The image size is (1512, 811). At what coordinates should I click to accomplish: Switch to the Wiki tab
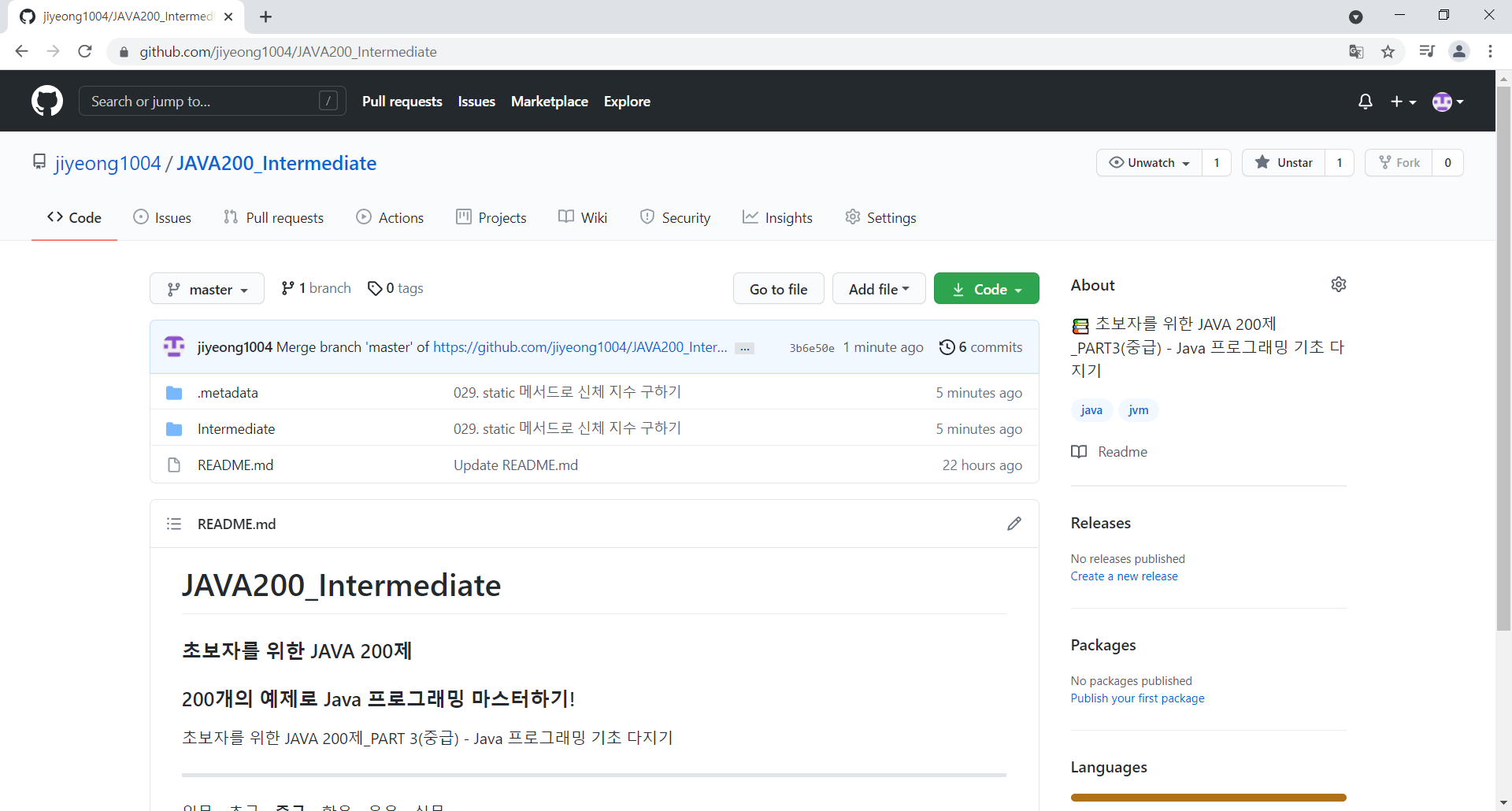583,217
